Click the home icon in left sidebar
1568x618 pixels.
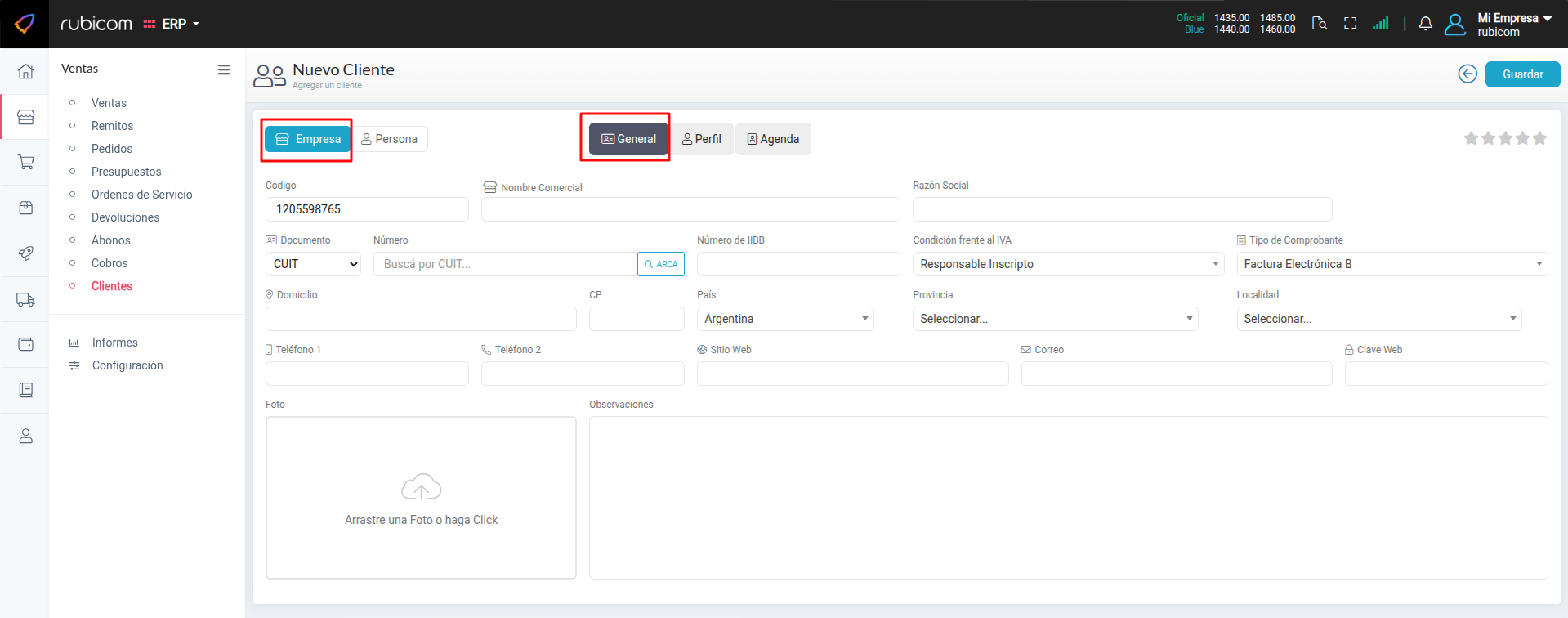(x=25, y=71)
